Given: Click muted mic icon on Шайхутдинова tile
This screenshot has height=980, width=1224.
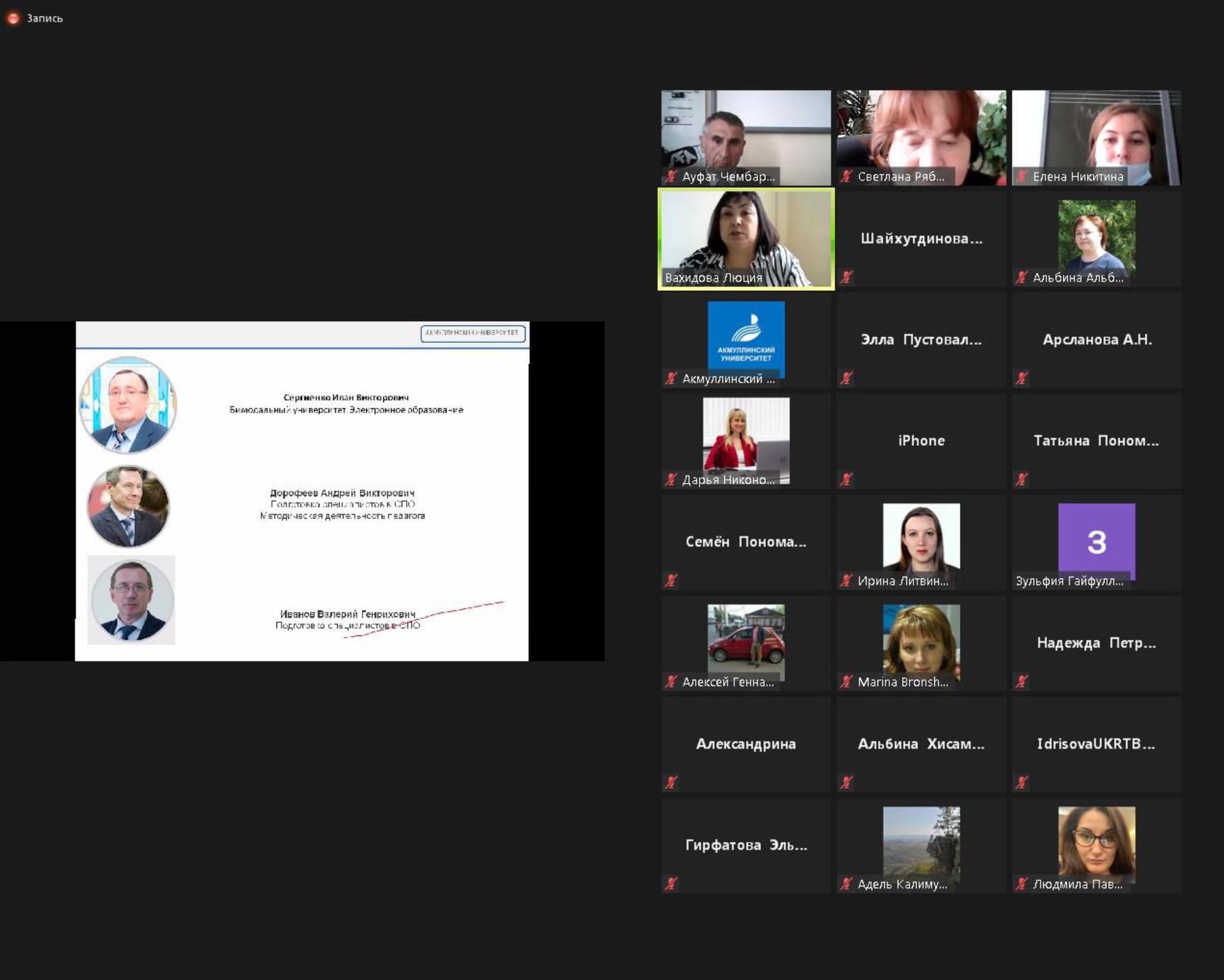Looking at the screenshot, I should 846,277.
